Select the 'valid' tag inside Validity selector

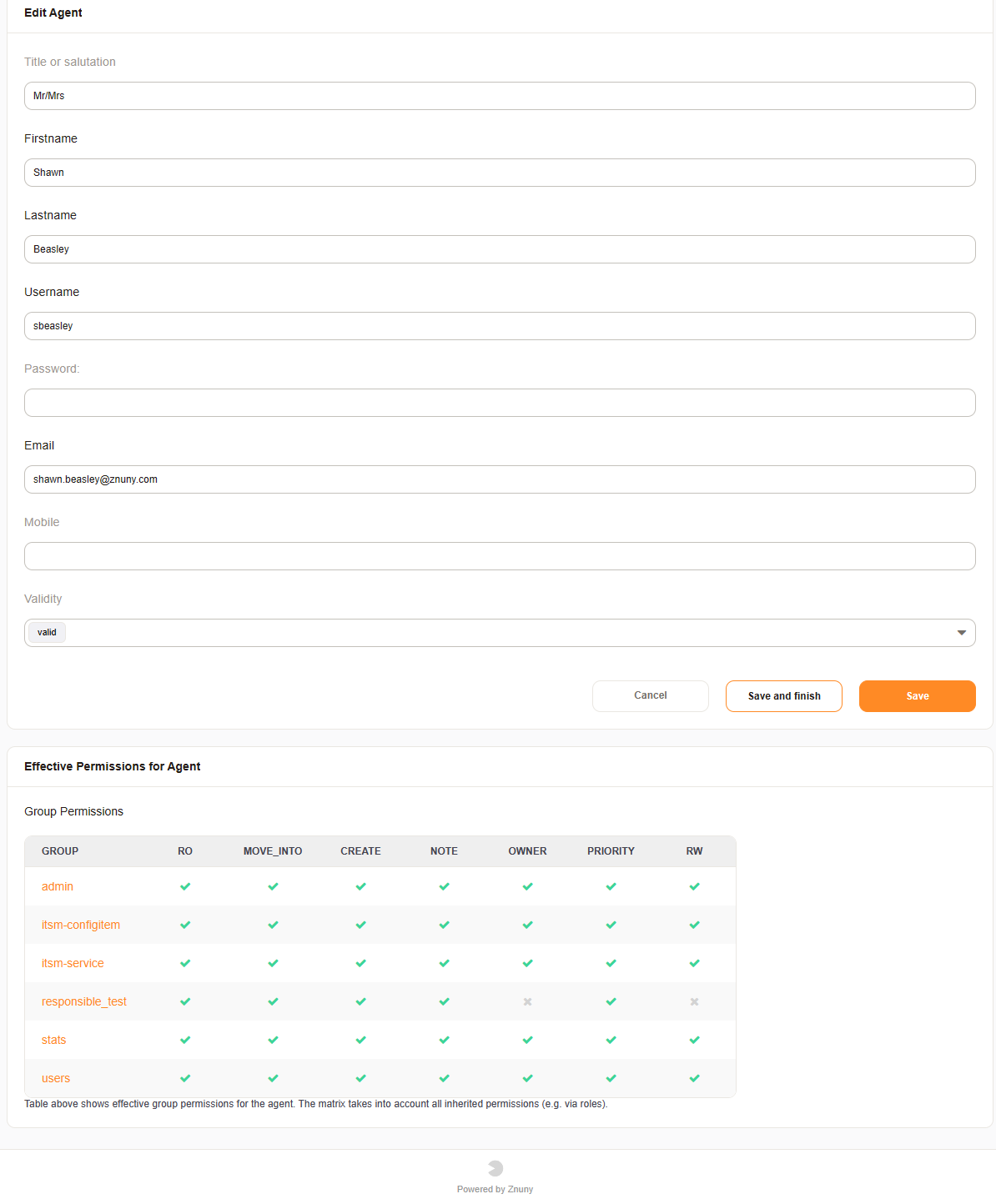pyautogui.click(x=46, y=632)
